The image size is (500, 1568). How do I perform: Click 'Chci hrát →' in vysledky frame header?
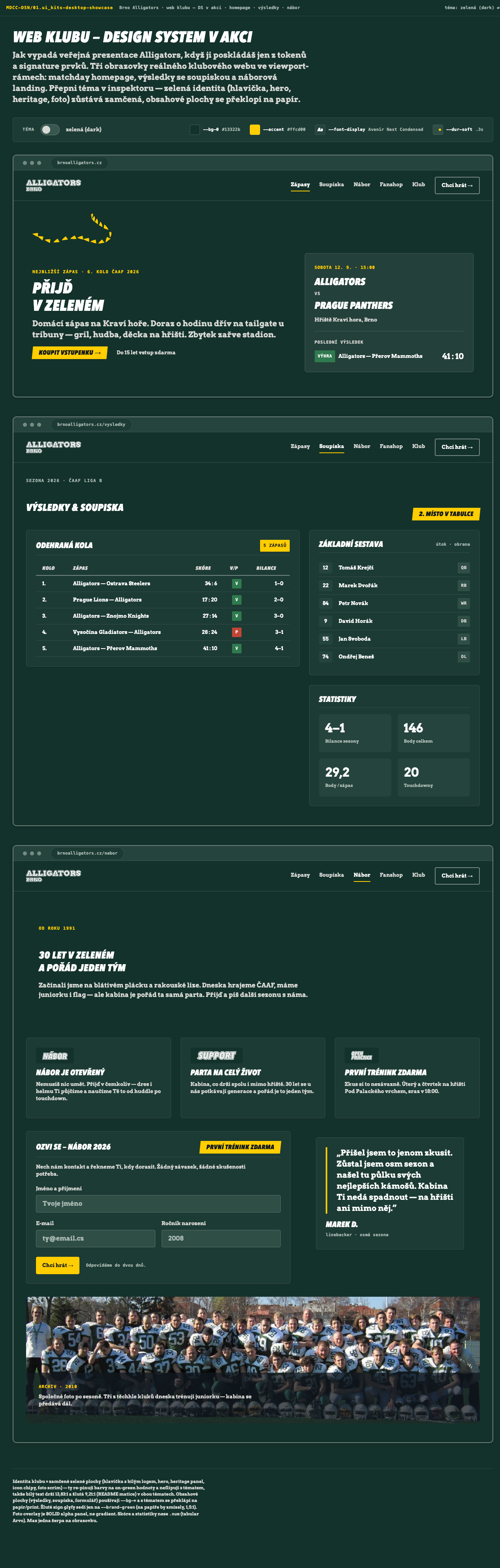[457, 447]
